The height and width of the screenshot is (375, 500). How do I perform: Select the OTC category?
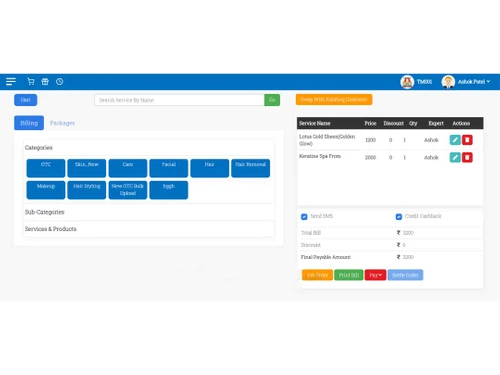(x=46, y=168)
